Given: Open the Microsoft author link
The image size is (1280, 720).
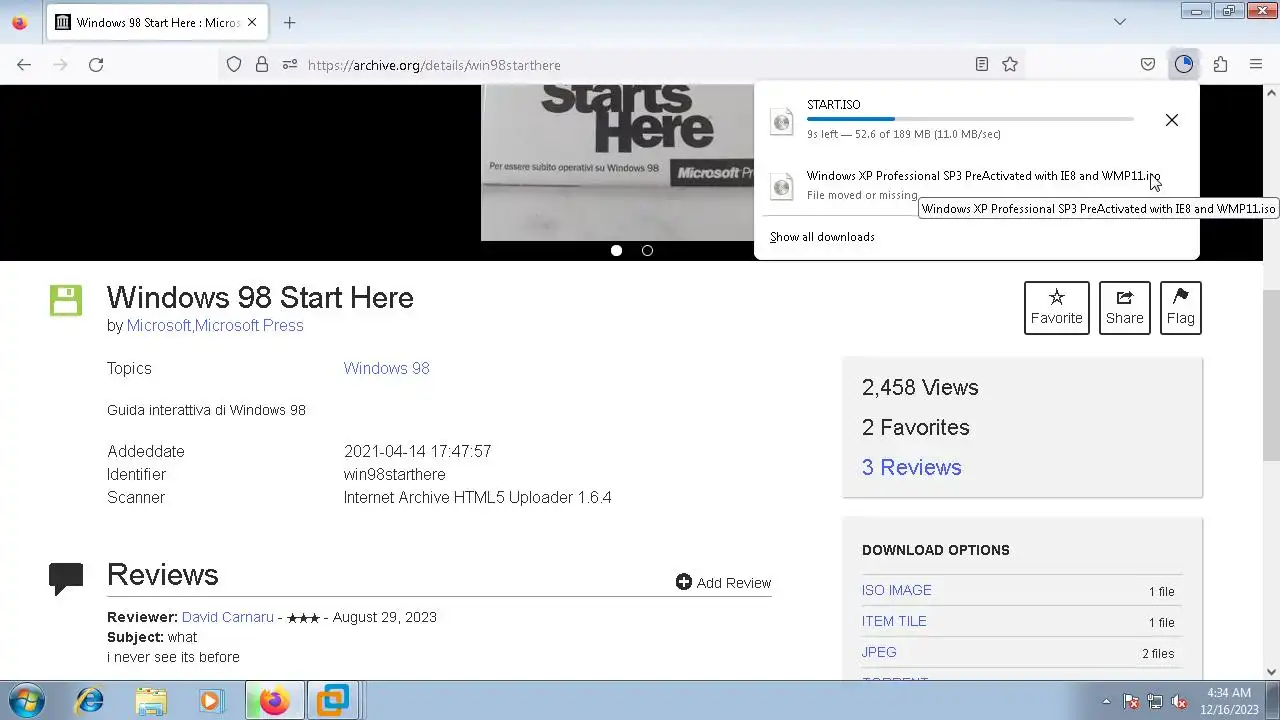Looking at the screenshot, I should pyautogui.click(x=159, y=325).
